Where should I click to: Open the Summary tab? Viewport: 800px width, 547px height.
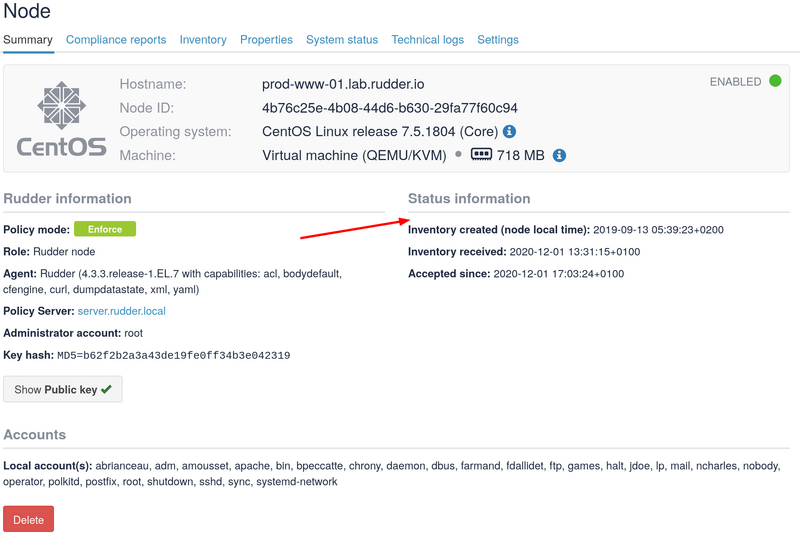click(x=28, y=40)
